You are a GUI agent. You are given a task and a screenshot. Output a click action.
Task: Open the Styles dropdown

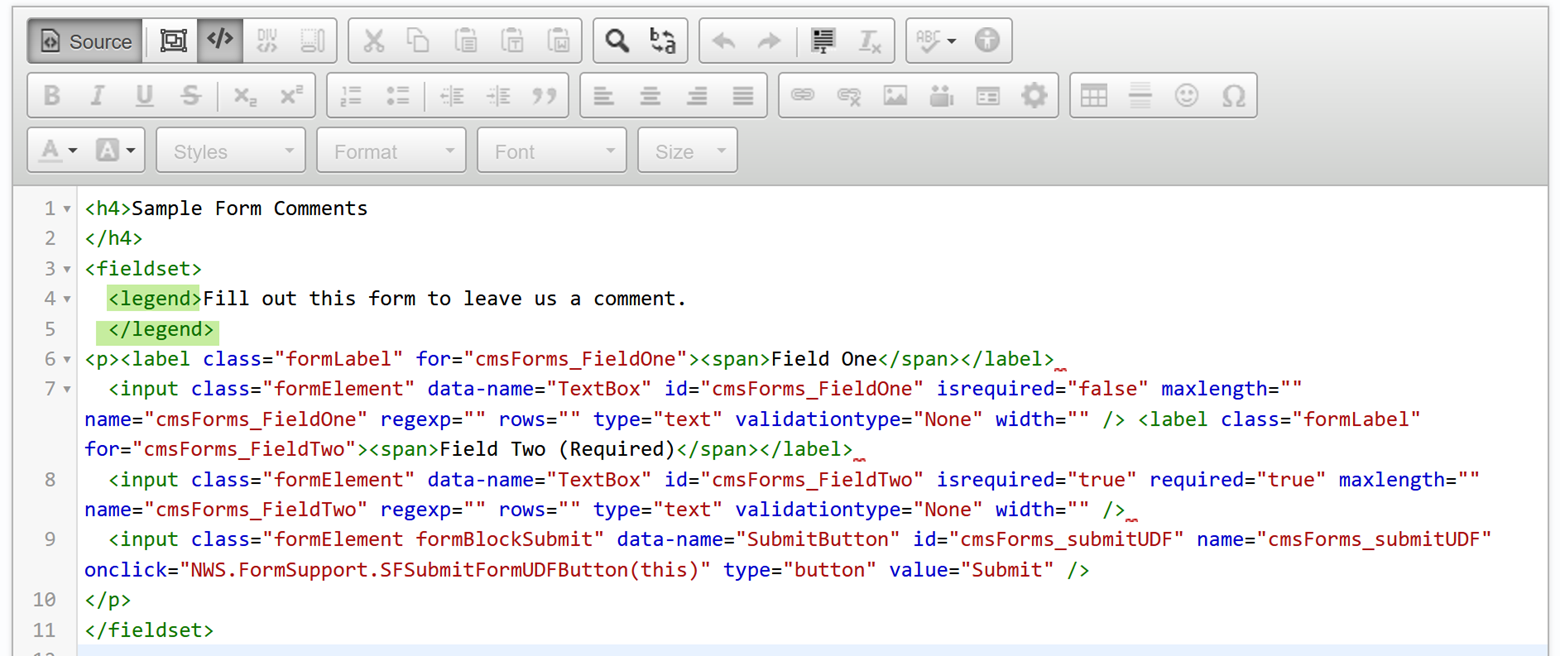tap(231, 151)
